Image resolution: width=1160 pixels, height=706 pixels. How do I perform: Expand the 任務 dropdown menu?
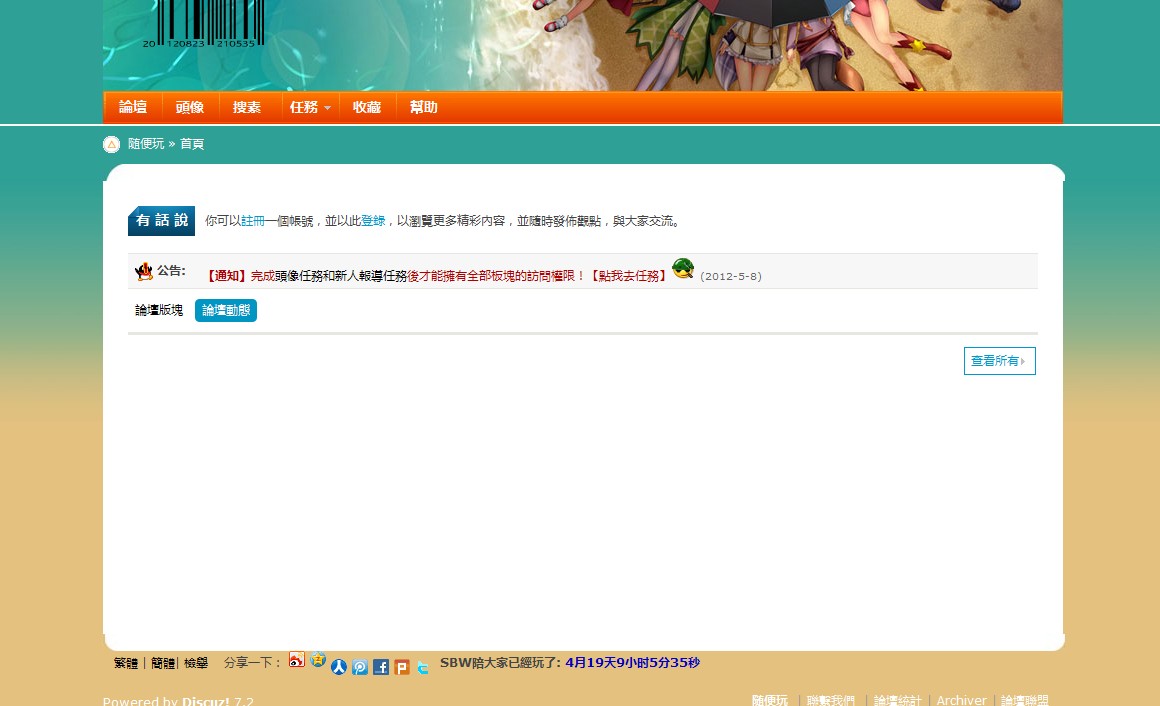310,107
